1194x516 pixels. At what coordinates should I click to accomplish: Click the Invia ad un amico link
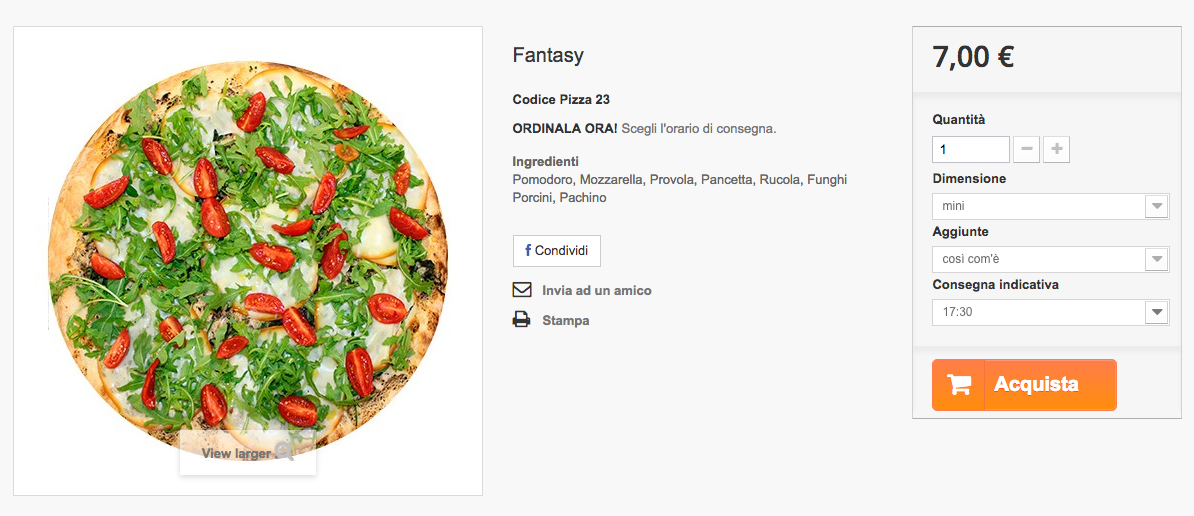596,290
